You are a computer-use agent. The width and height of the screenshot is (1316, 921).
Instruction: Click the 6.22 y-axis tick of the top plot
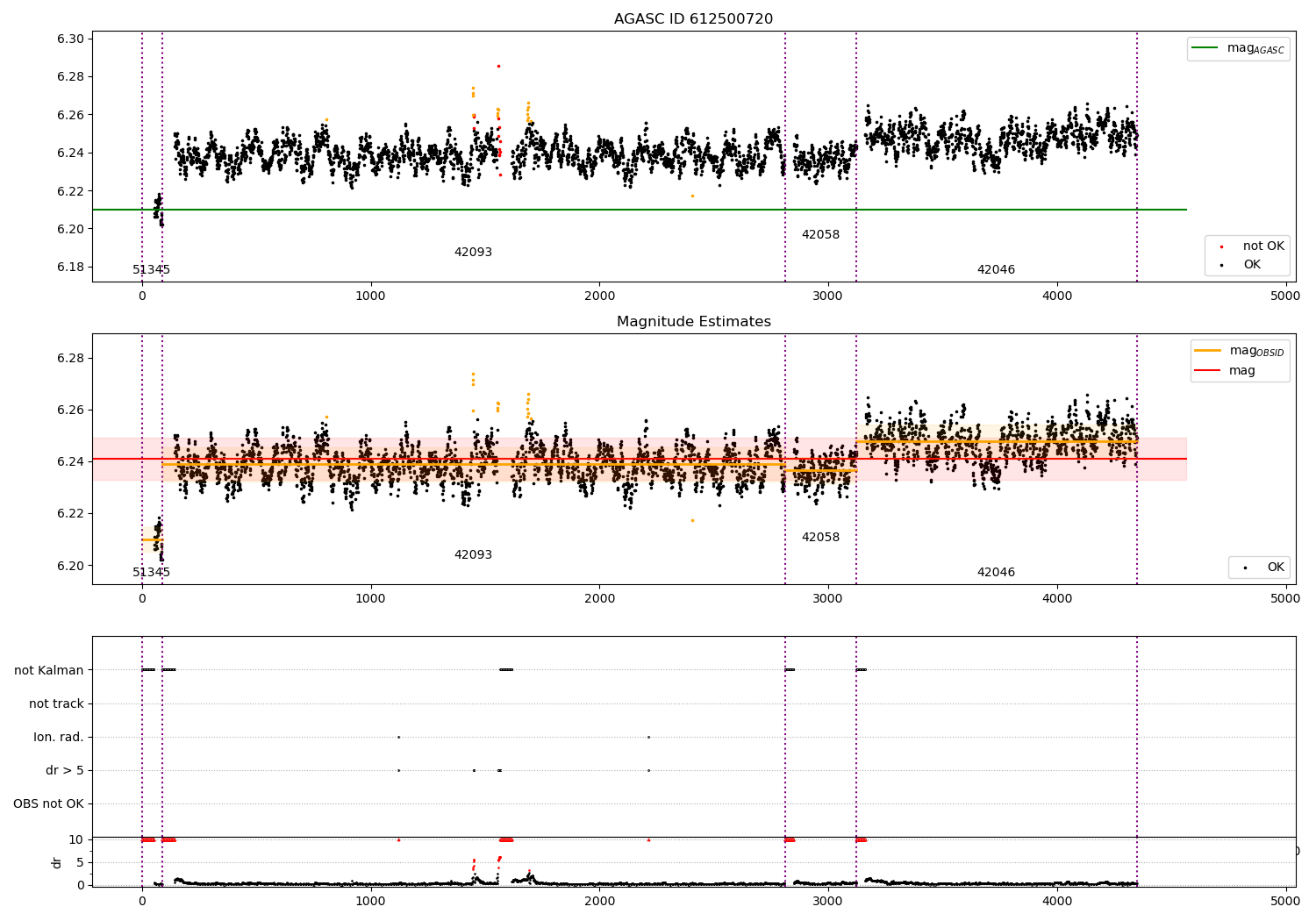click(x=70, y=191)
